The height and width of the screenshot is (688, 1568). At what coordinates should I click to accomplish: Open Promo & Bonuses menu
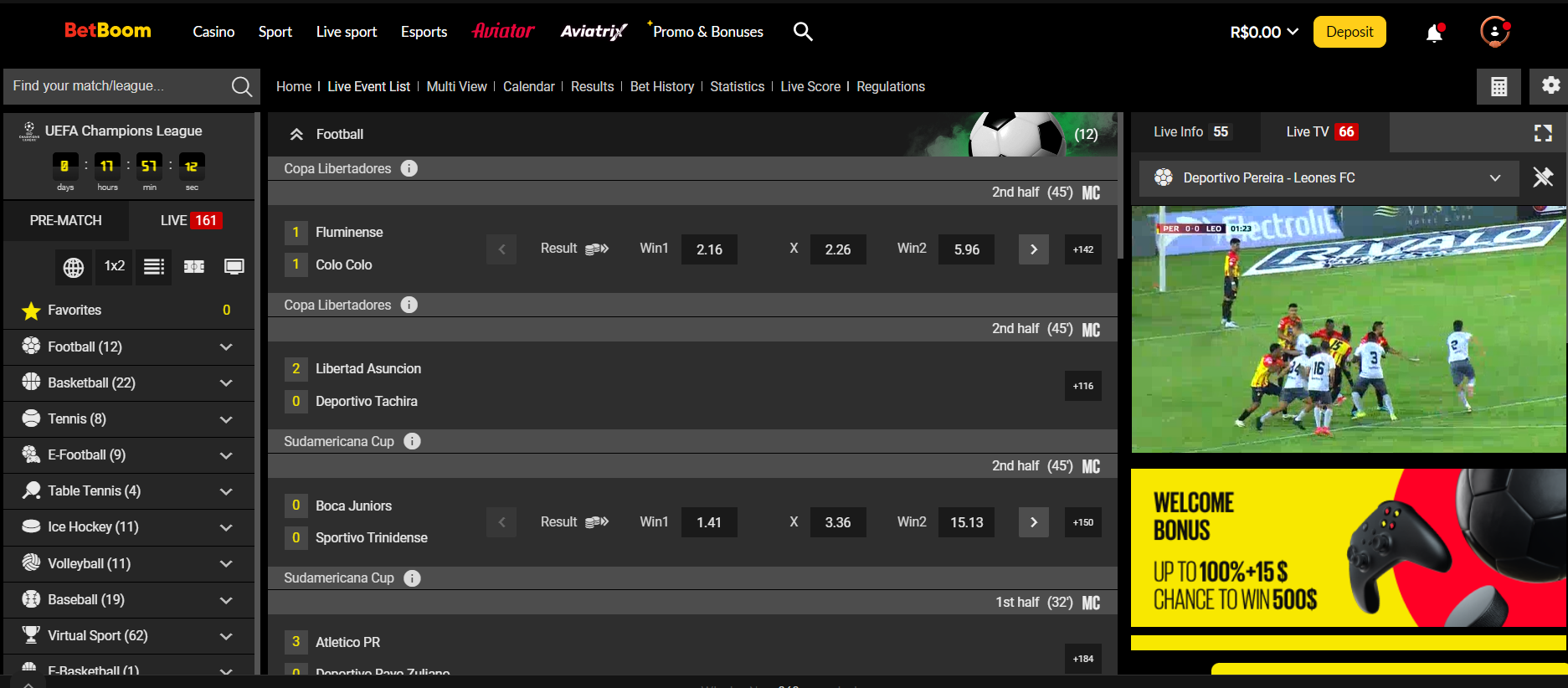(x=707, y=32)
